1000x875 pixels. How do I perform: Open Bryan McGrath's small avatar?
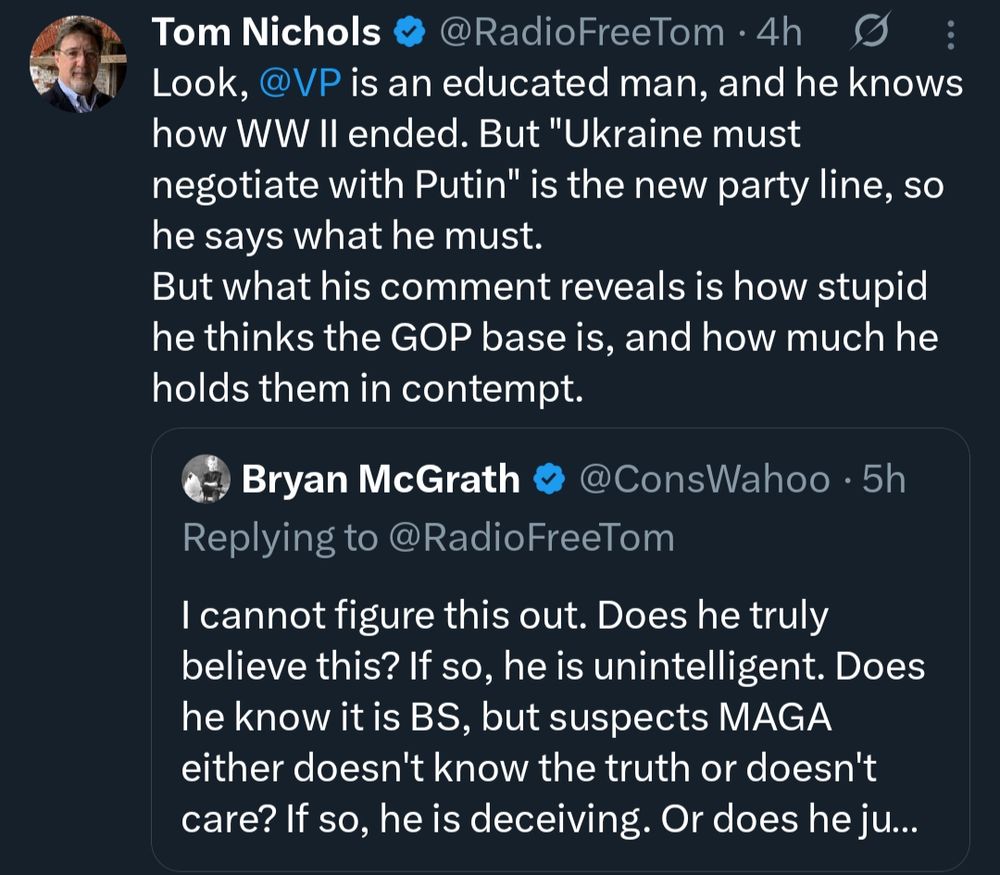pos(206,479)
